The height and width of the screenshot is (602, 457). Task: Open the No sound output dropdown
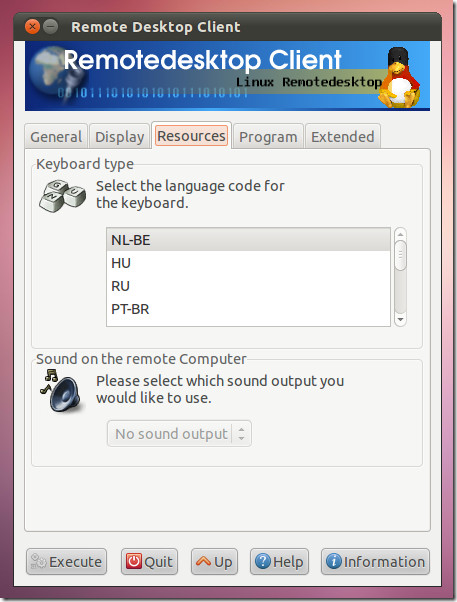click(x=179, y=434)
